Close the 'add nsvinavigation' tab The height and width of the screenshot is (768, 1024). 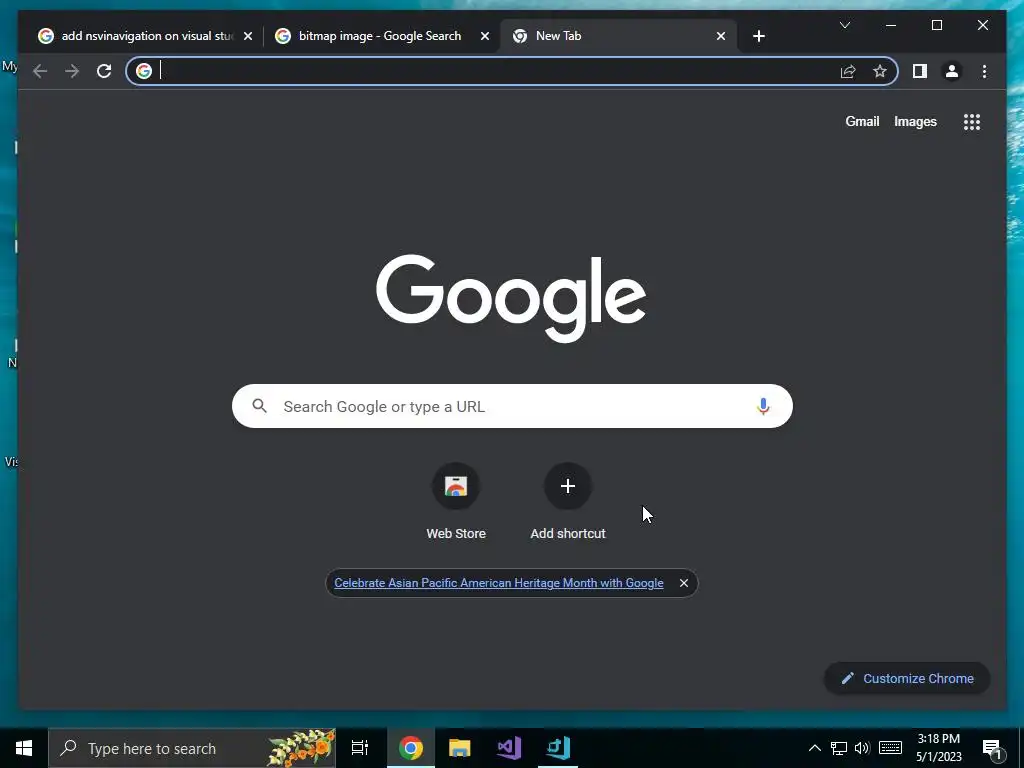coord(248,36)
